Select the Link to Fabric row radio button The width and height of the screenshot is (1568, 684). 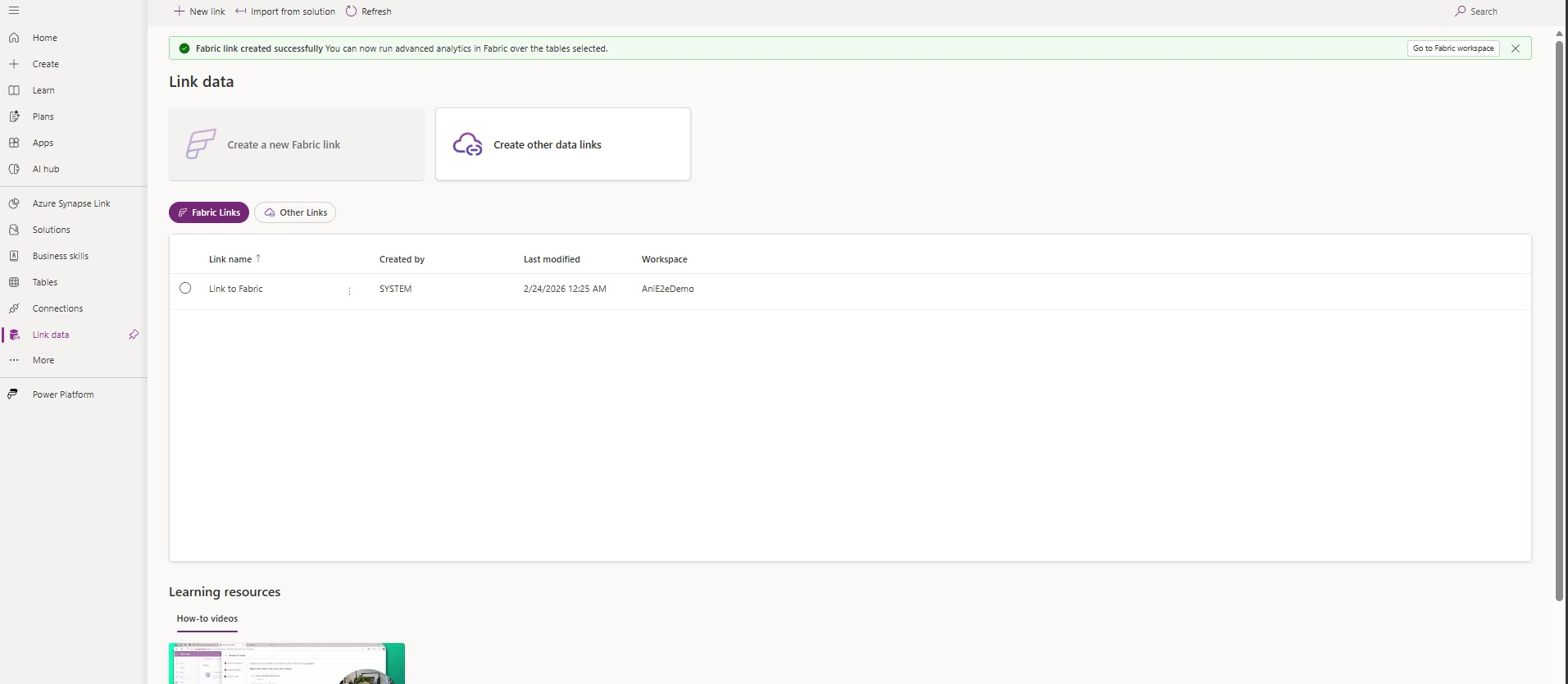tap(185, 288)
